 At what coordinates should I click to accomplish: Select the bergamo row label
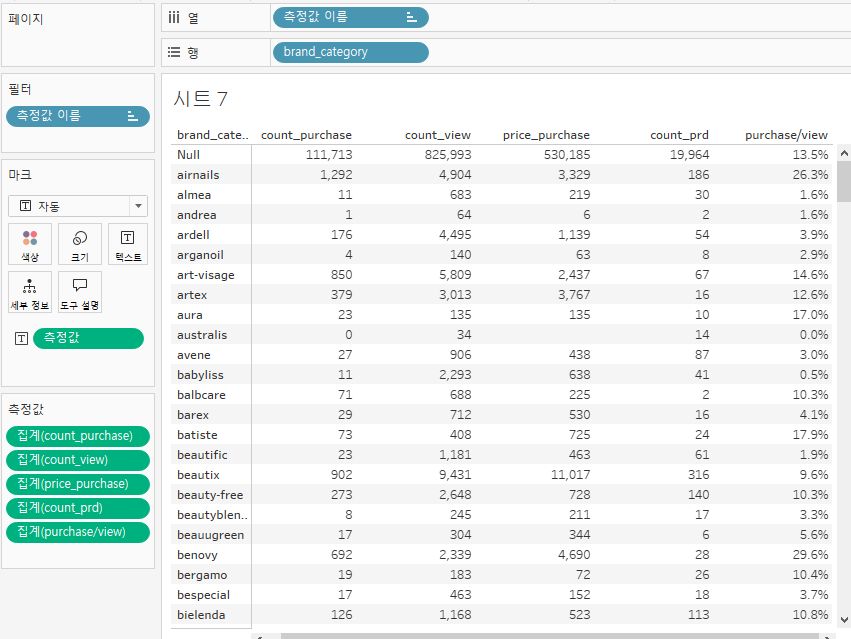pyautogui.click(x=202, y=575)
